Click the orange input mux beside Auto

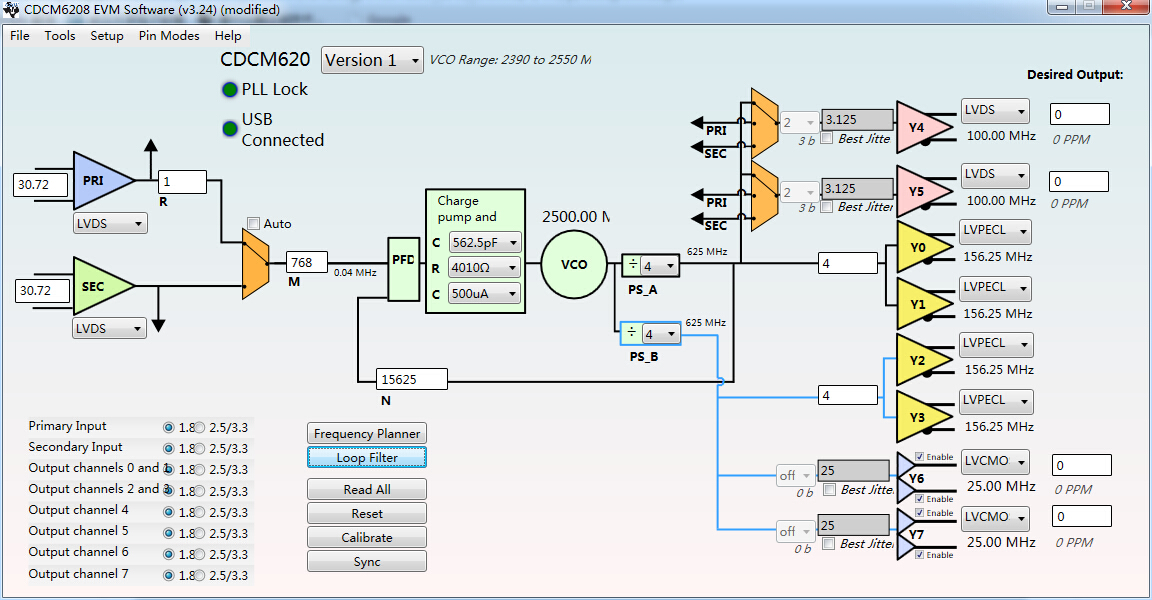click(x=255, y=264)
